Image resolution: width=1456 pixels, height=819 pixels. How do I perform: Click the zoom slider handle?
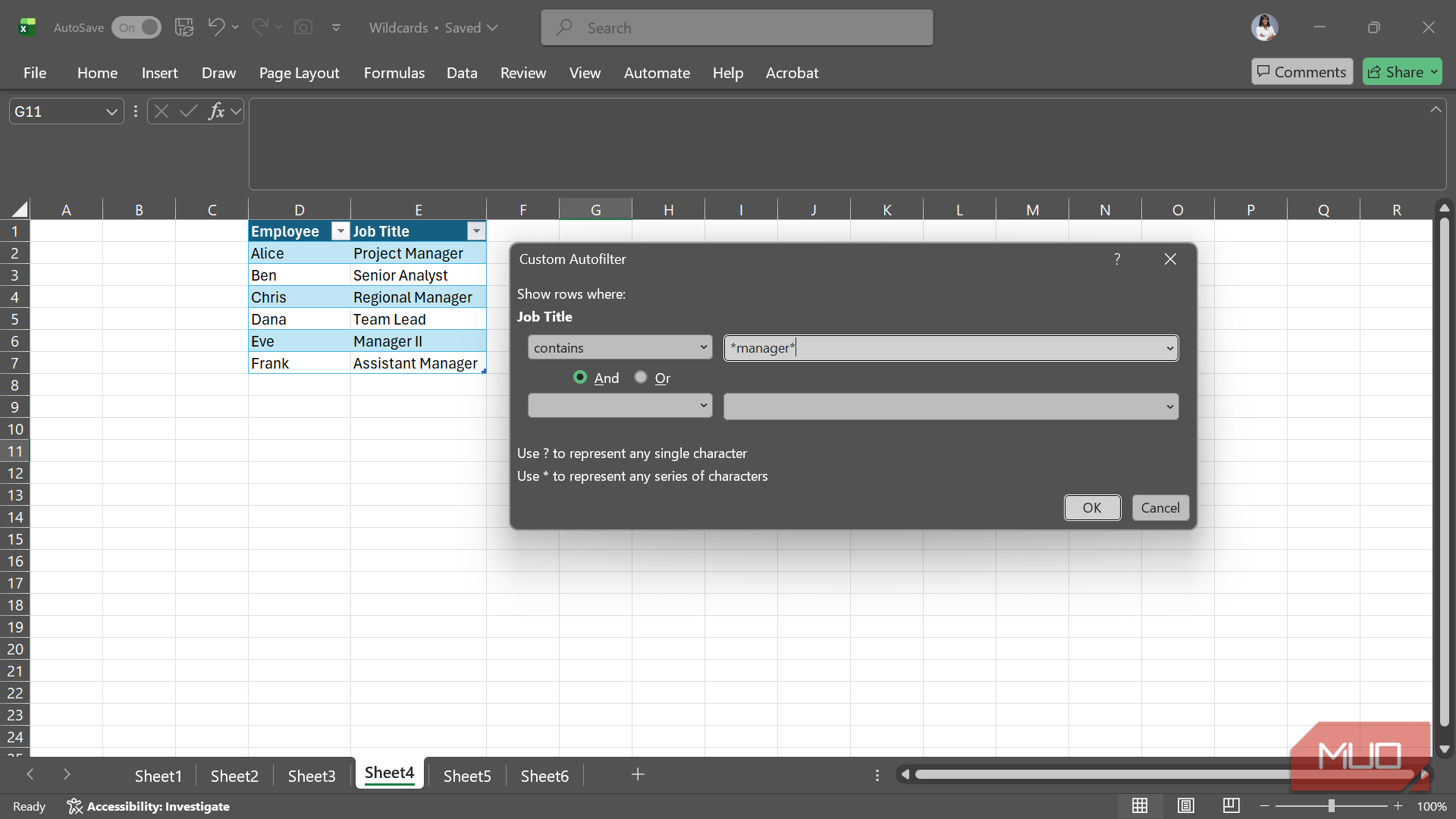click(x=1331, y=806)
